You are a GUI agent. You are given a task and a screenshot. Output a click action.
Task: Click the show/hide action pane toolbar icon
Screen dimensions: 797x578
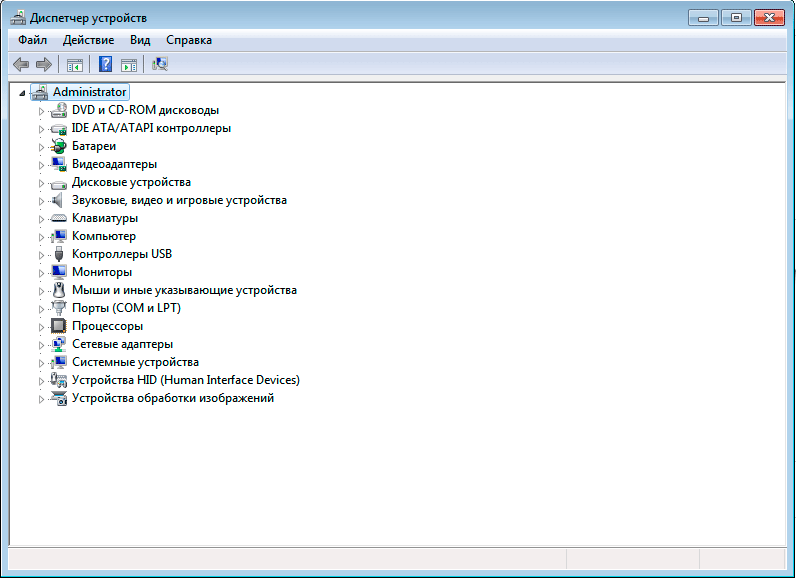click(129, 65)
